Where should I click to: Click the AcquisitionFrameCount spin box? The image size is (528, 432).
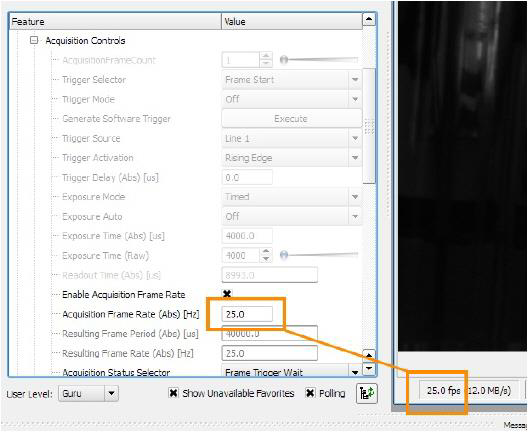tap(247, 60)
